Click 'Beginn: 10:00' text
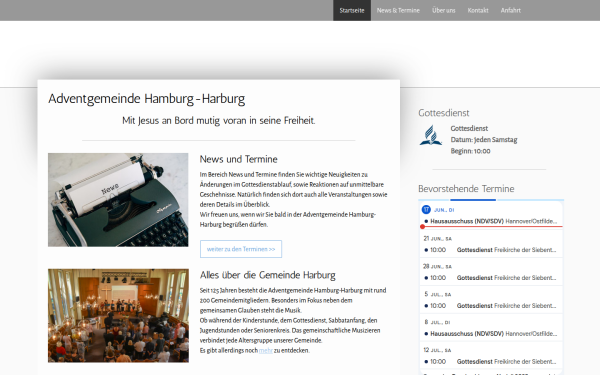This screenshot has height=375, width=600. coord(470,151)
